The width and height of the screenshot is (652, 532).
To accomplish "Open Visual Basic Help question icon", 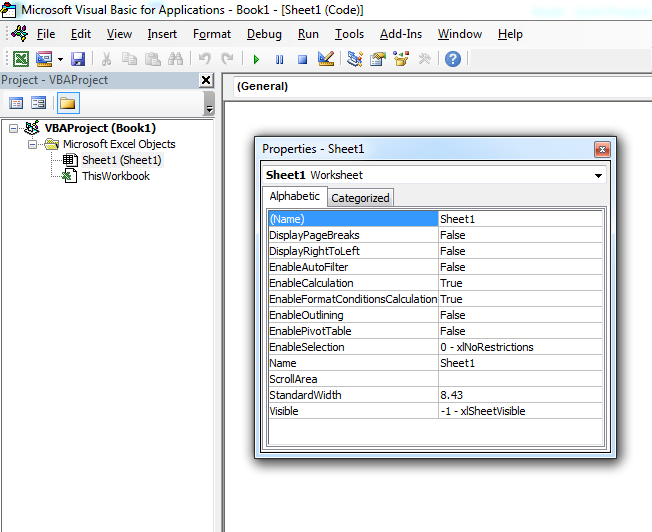I will 453,59.
